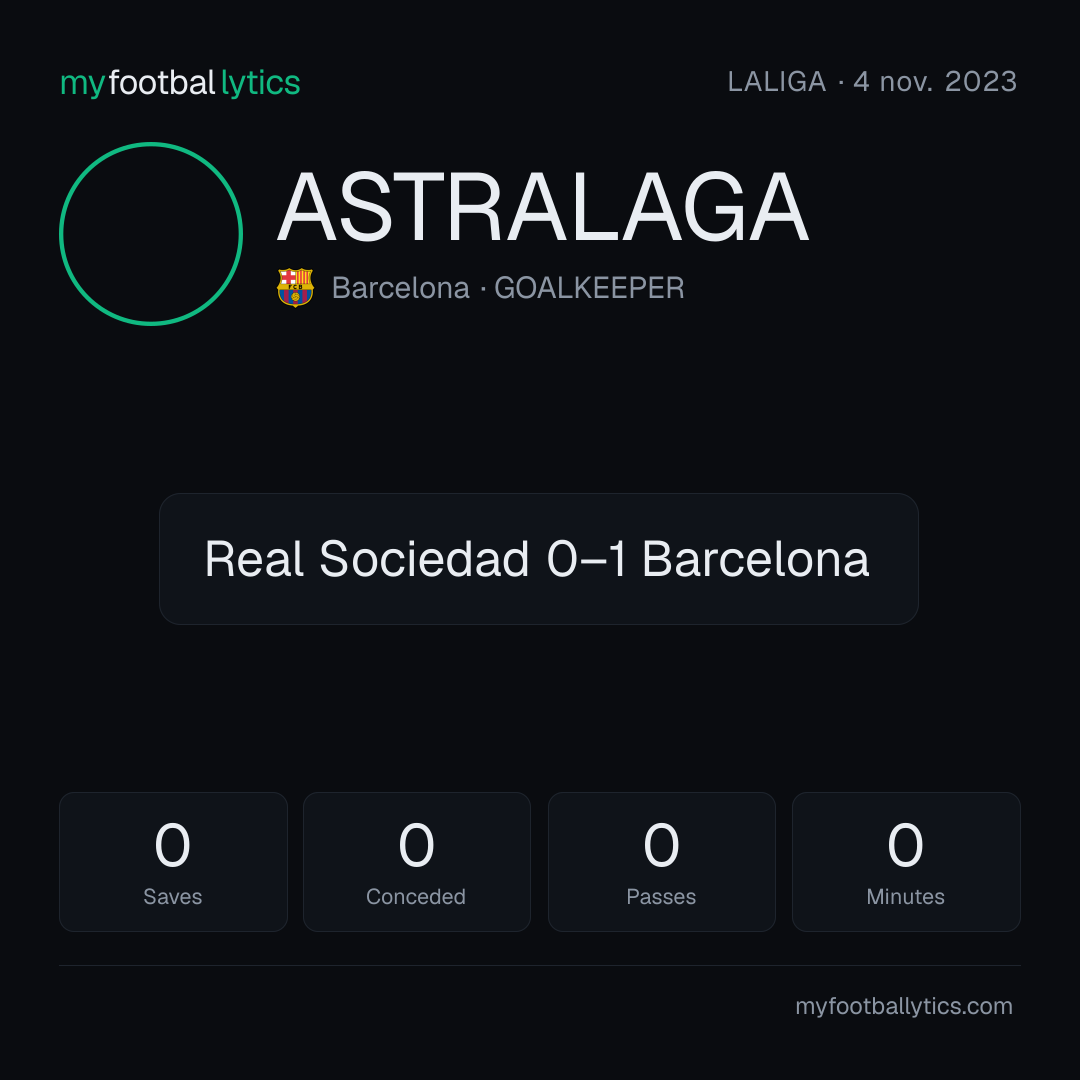Click the LALIGA competition label
The image size is (1080, 1080).
click(x=776, y=82)
